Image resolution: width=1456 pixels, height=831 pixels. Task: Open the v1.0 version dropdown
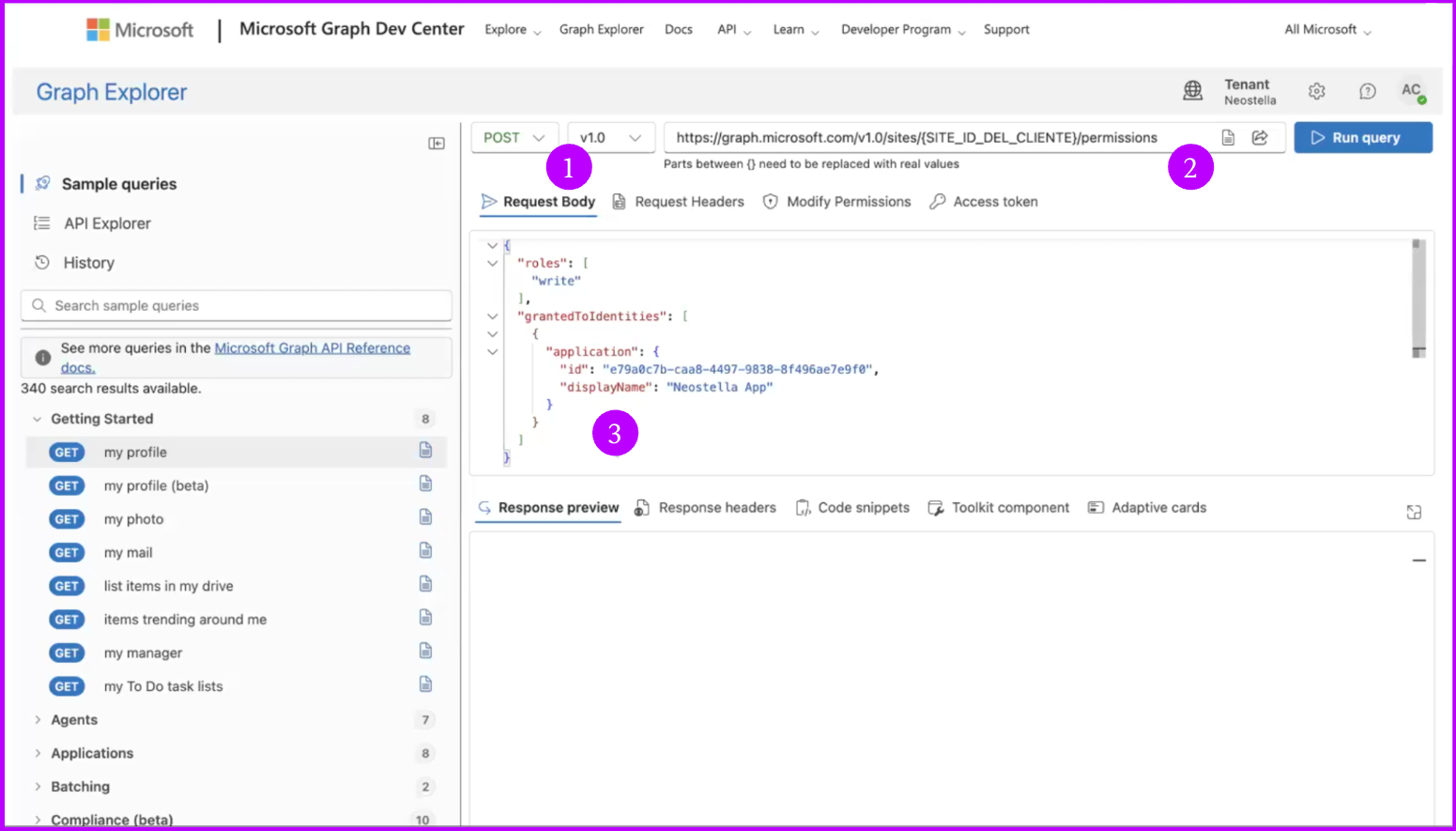tap(611, 138)
